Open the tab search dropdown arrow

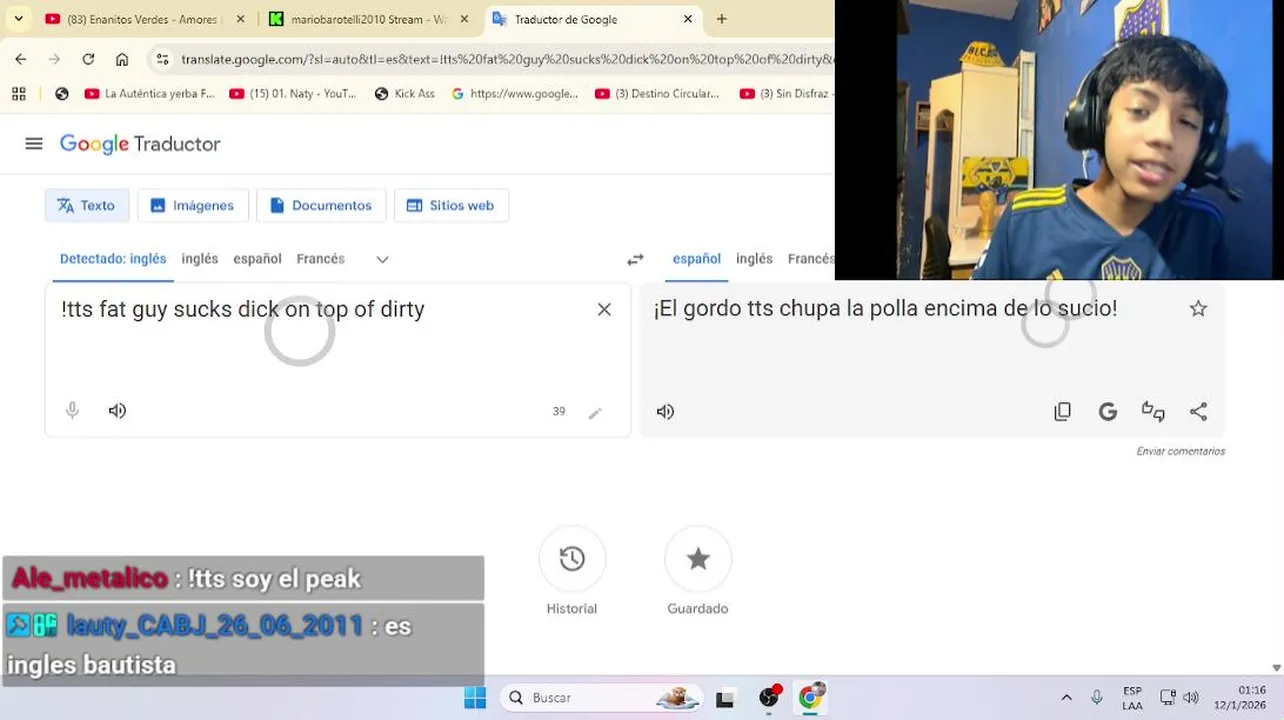[x=18, y=19]
